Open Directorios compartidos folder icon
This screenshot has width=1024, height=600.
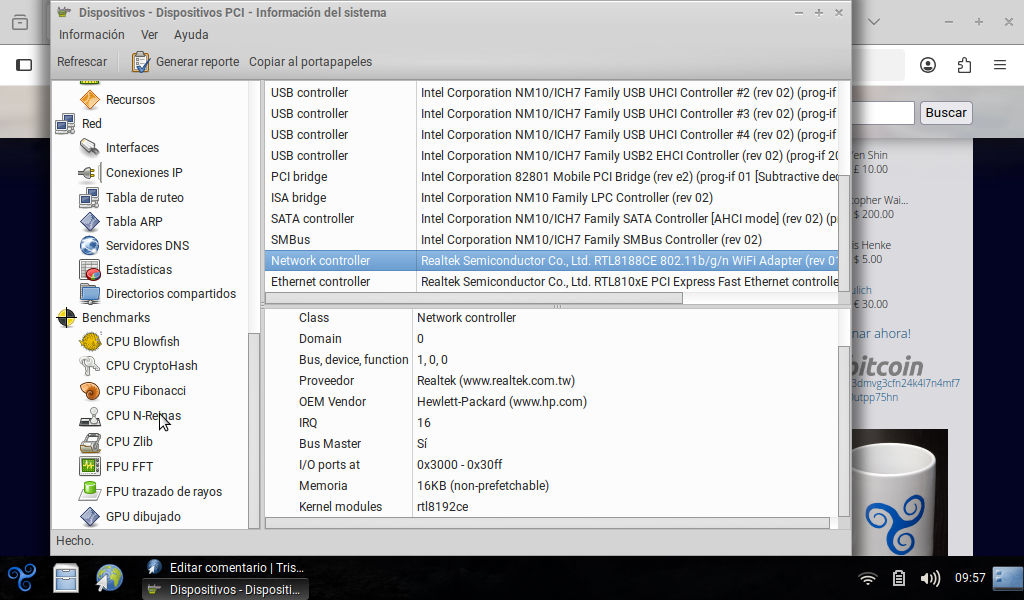pyautogui.click(x=89, y=294)
